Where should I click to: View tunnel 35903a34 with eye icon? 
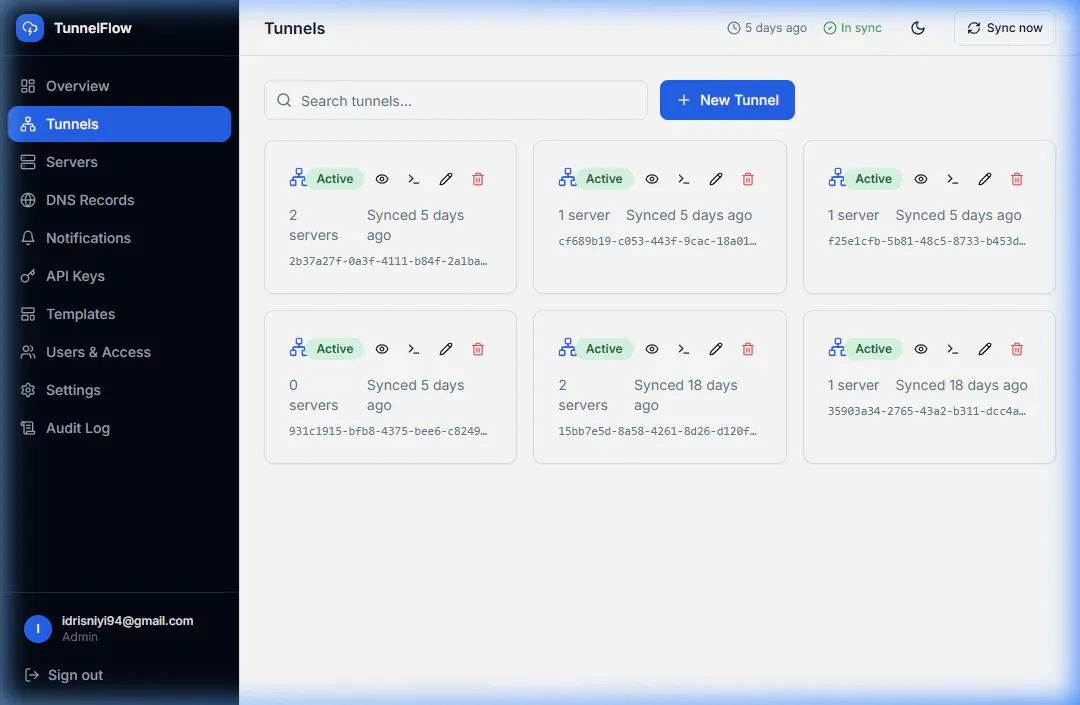pyautogui.click(x=921, y=349)
